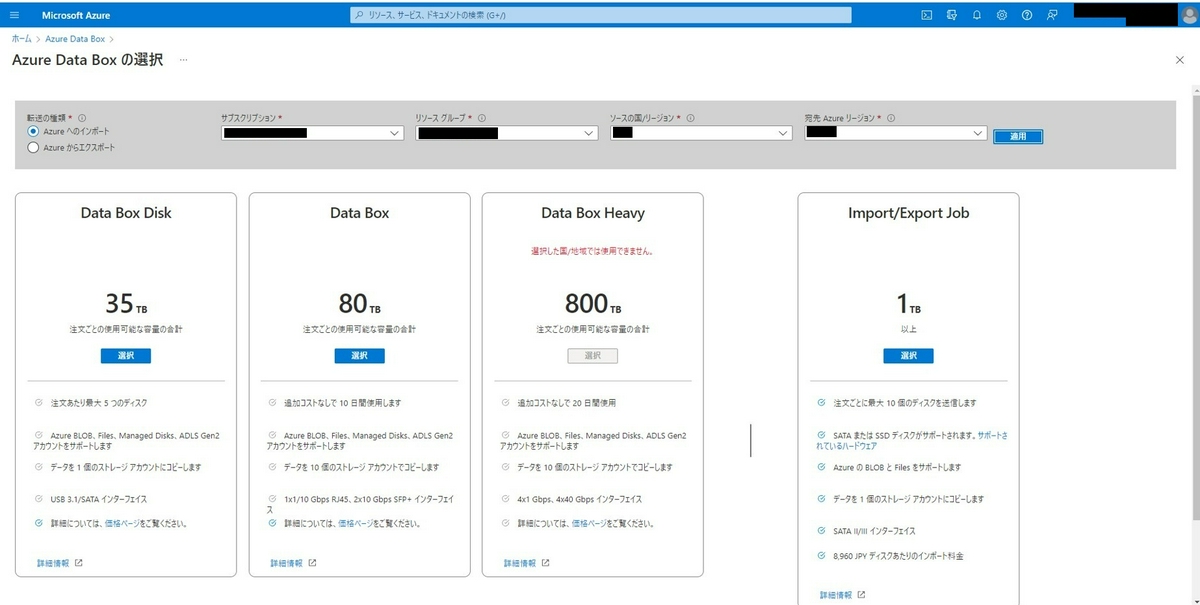
Task: Click the search magnifier icon in top bar
Action: tap(361, 15)
